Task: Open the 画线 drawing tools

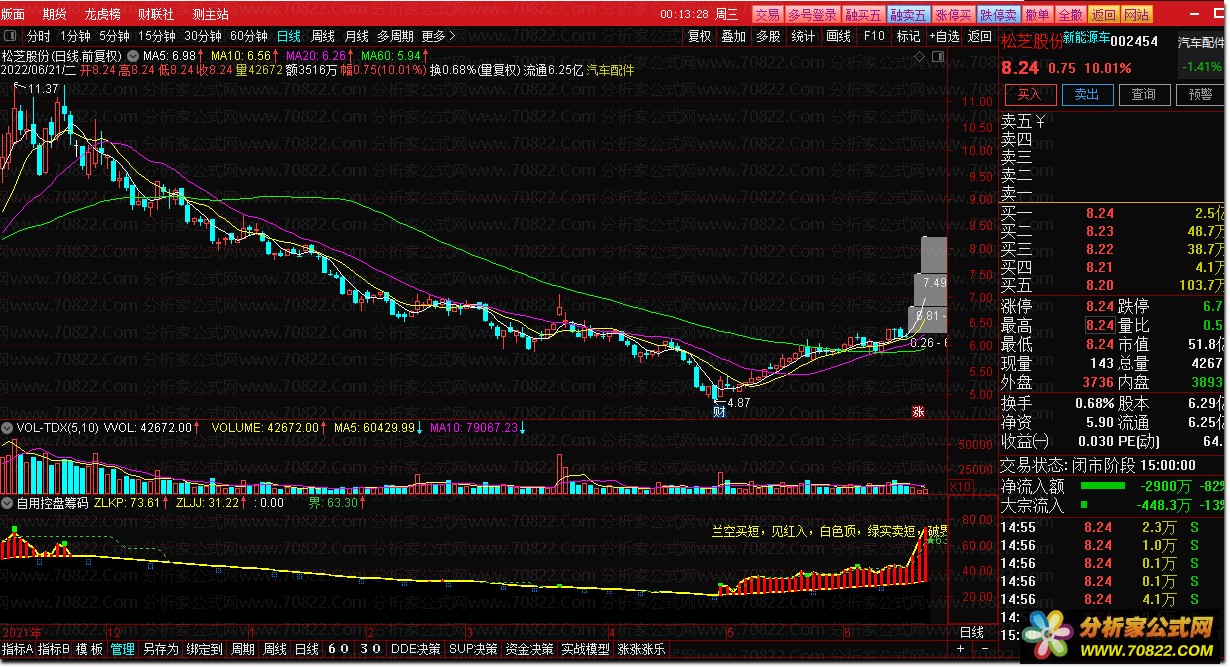Action: 838,36
